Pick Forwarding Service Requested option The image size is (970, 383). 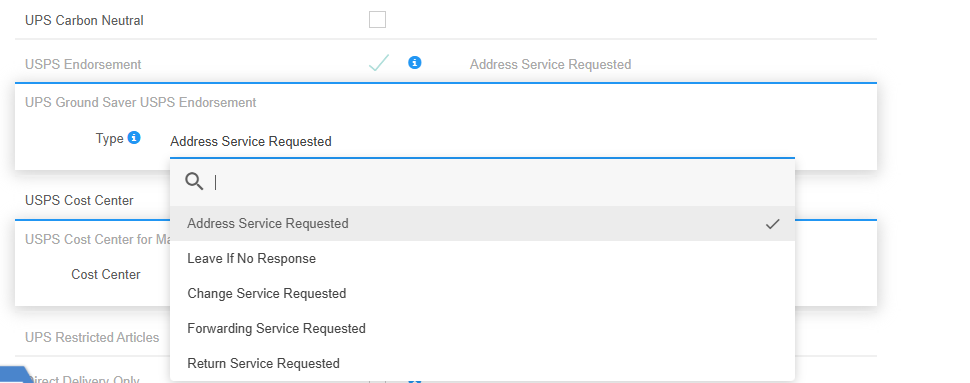483,328
